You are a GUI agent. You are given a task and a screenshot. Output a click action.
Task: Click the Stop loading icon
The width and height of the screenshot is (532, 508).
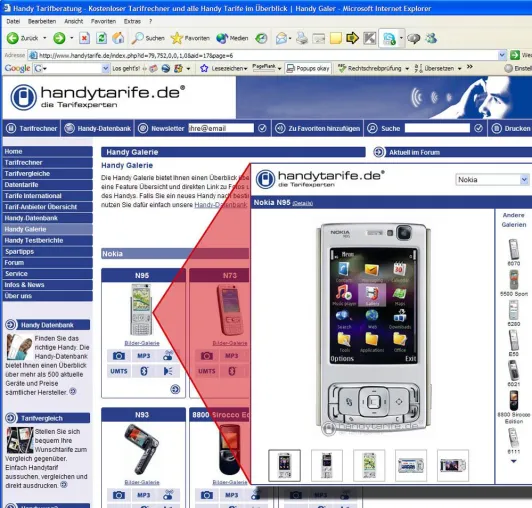84,38
